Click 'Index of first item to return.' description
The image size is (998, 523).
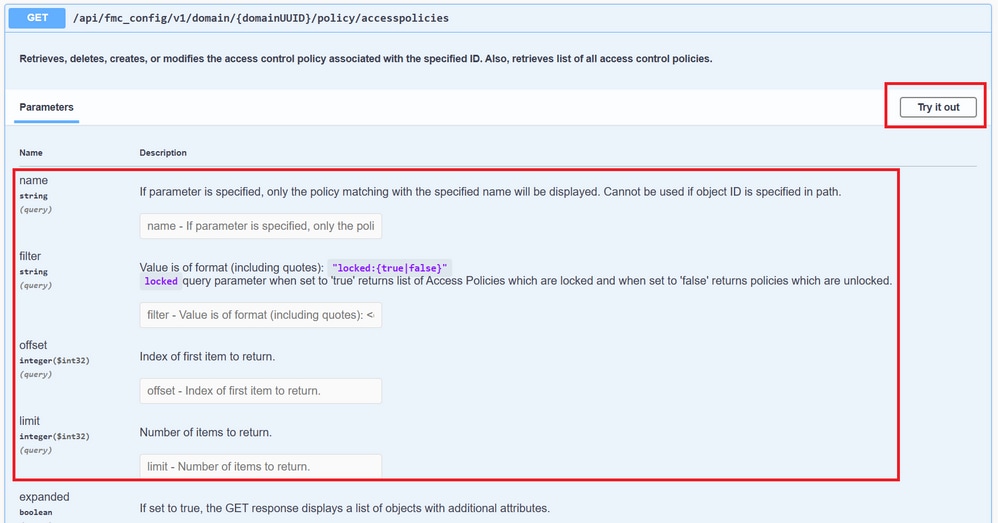tap(207, 356)
